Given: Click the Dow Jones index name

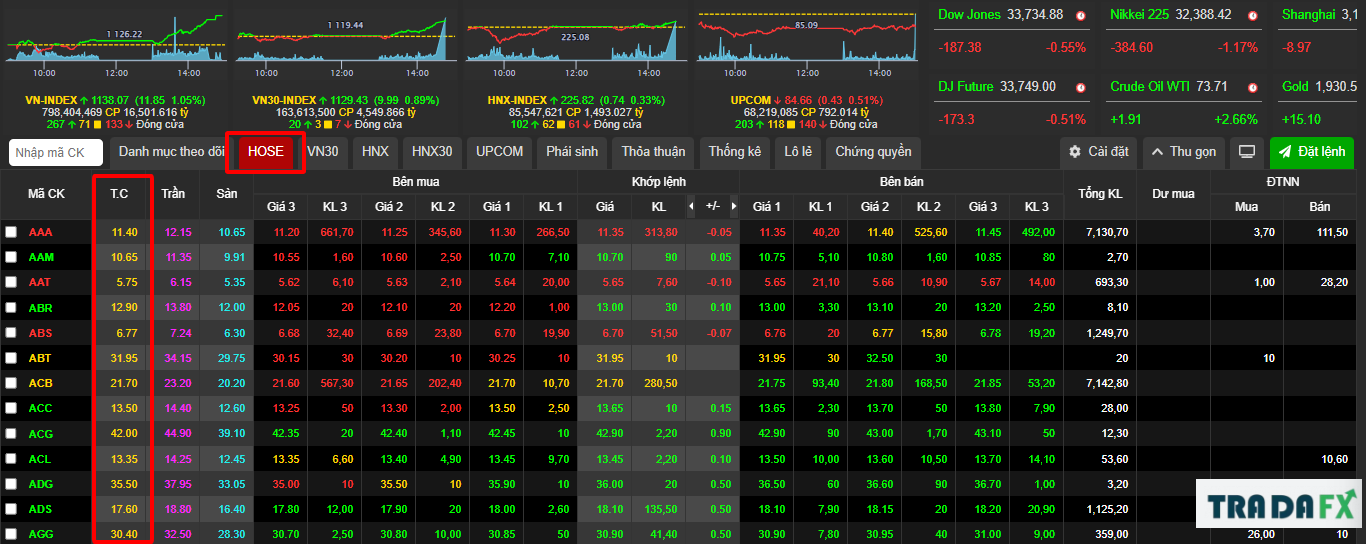Looking at the screenshot, I should (x=970, y=15).
